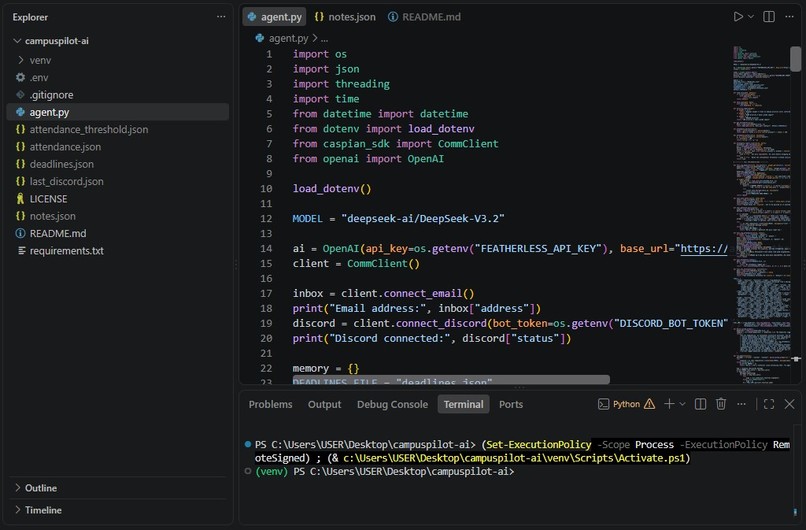Switch to the README.md editor tab
This screenshot has width=806, height=530.
click(x=424, y=17)
